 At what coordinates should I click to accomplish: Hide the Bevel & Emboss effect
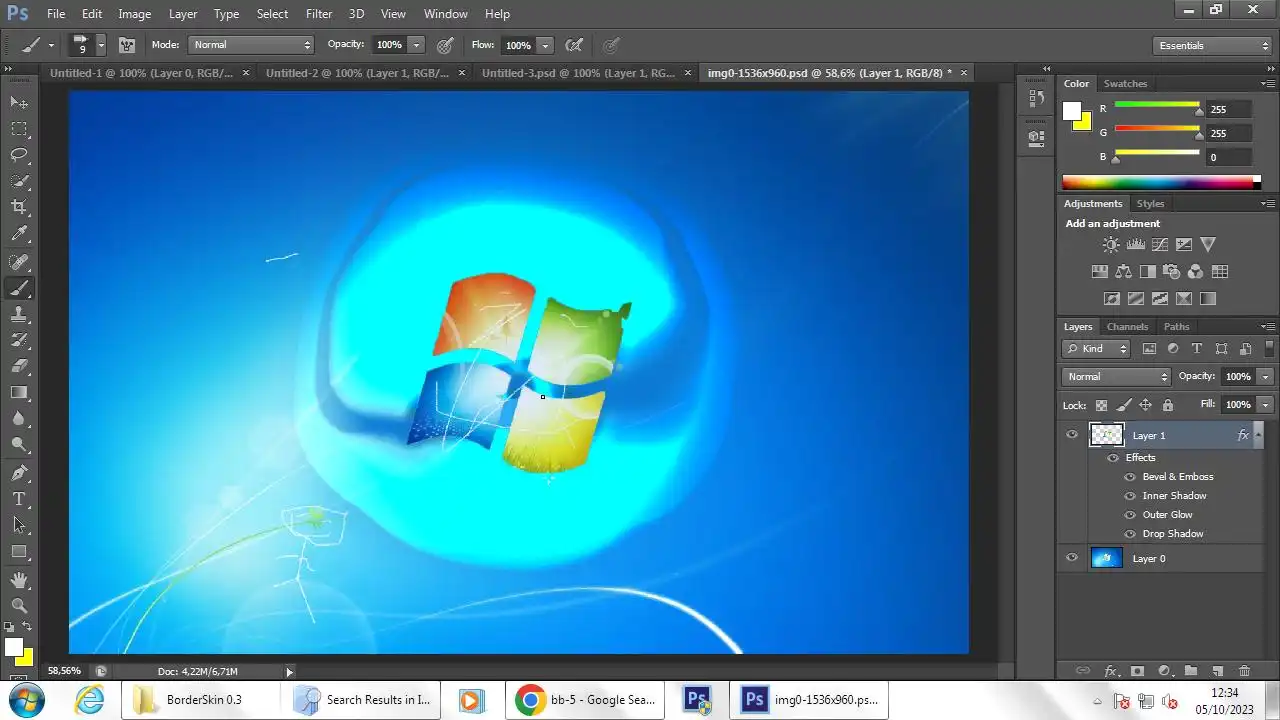pyautogui.click(x=1130, y=477)
